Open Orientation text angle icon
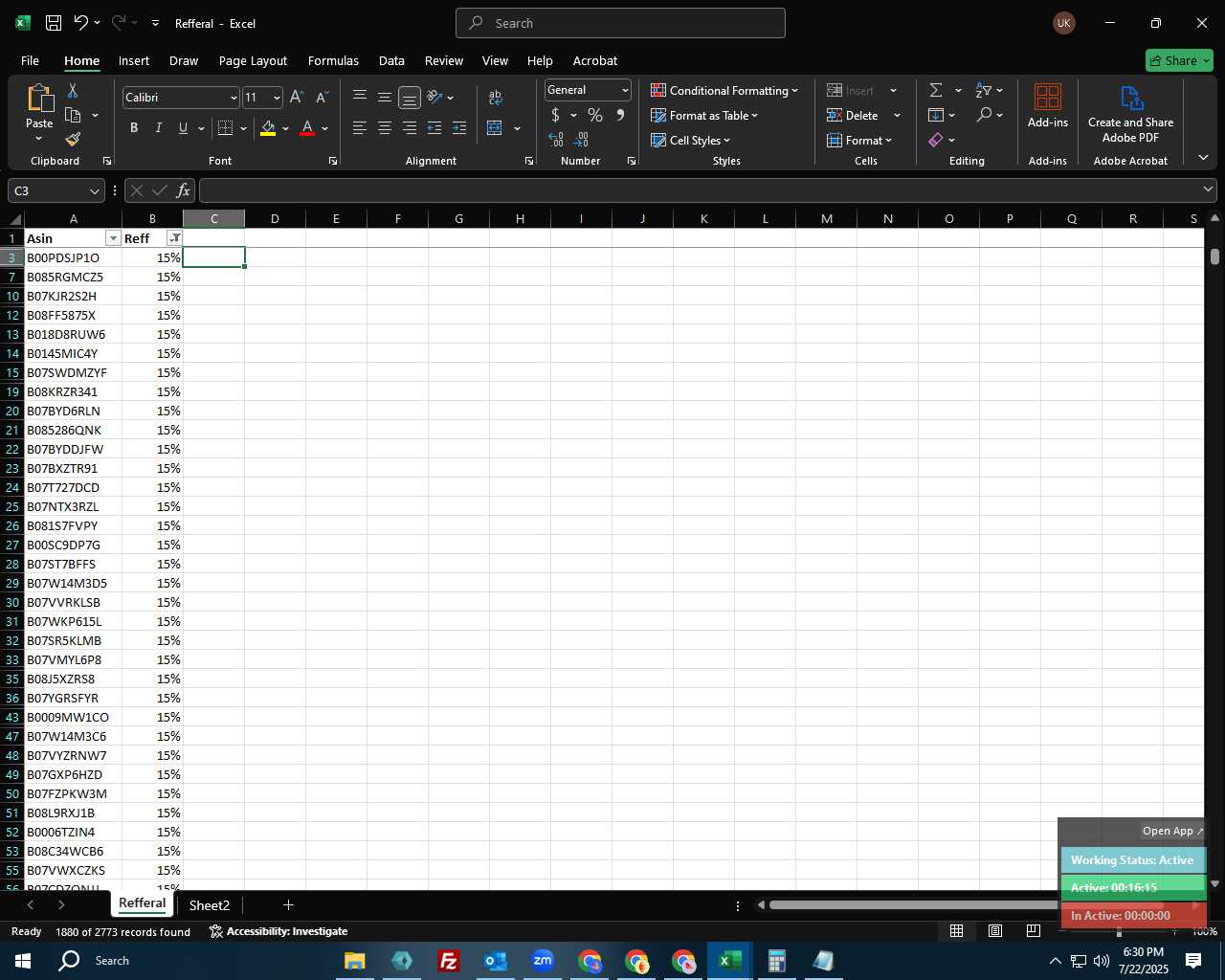This screenshot has height=980, width=1225. coord(434,97)
